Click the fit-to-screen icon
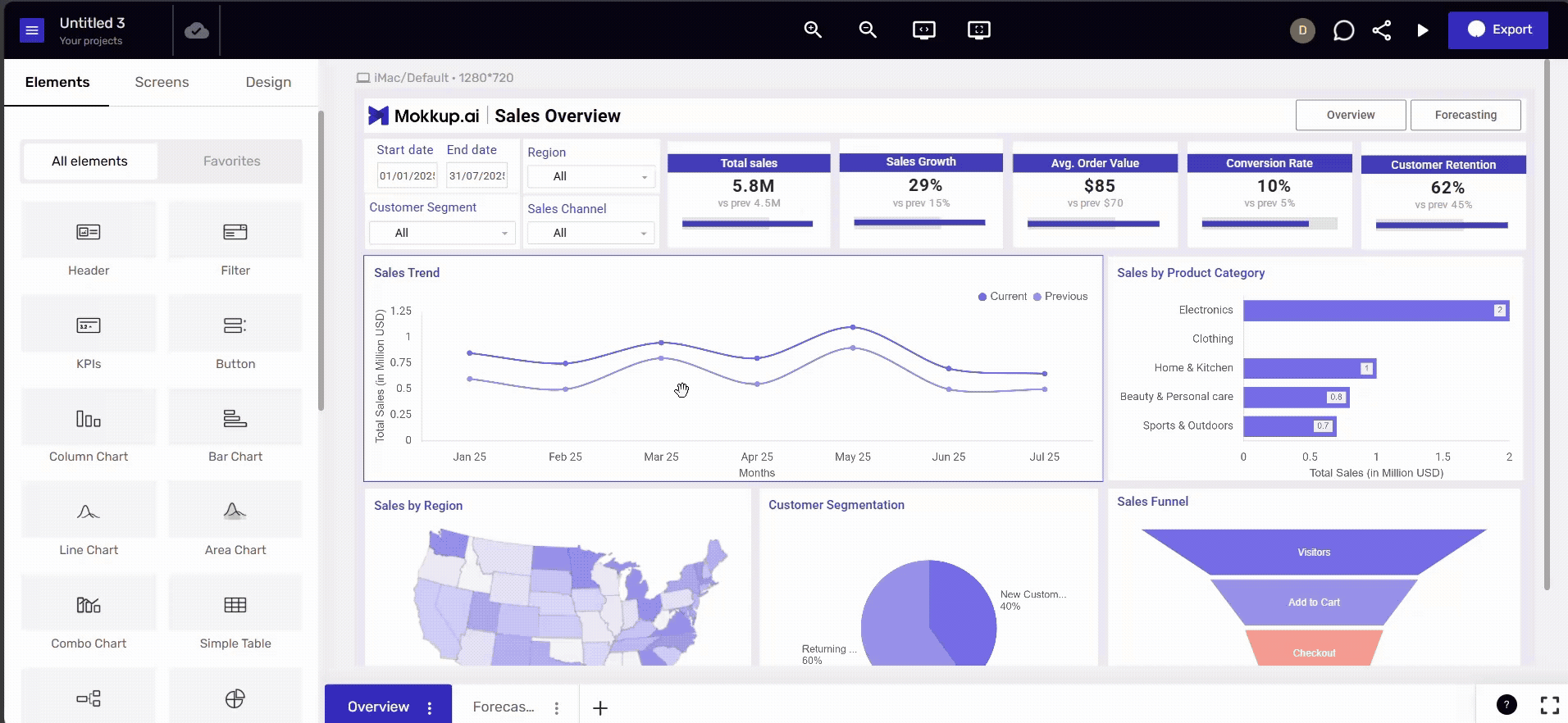1568x723 pixels. (x=979, y=30)
